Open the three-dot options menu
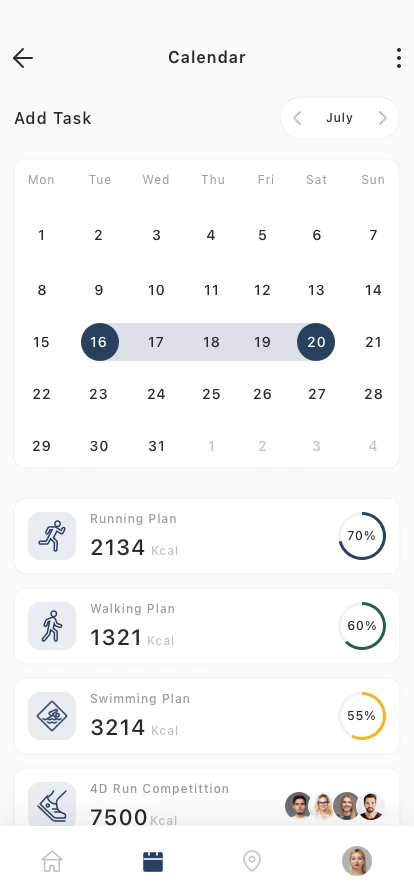414x896 pixels. click(399, 58)
